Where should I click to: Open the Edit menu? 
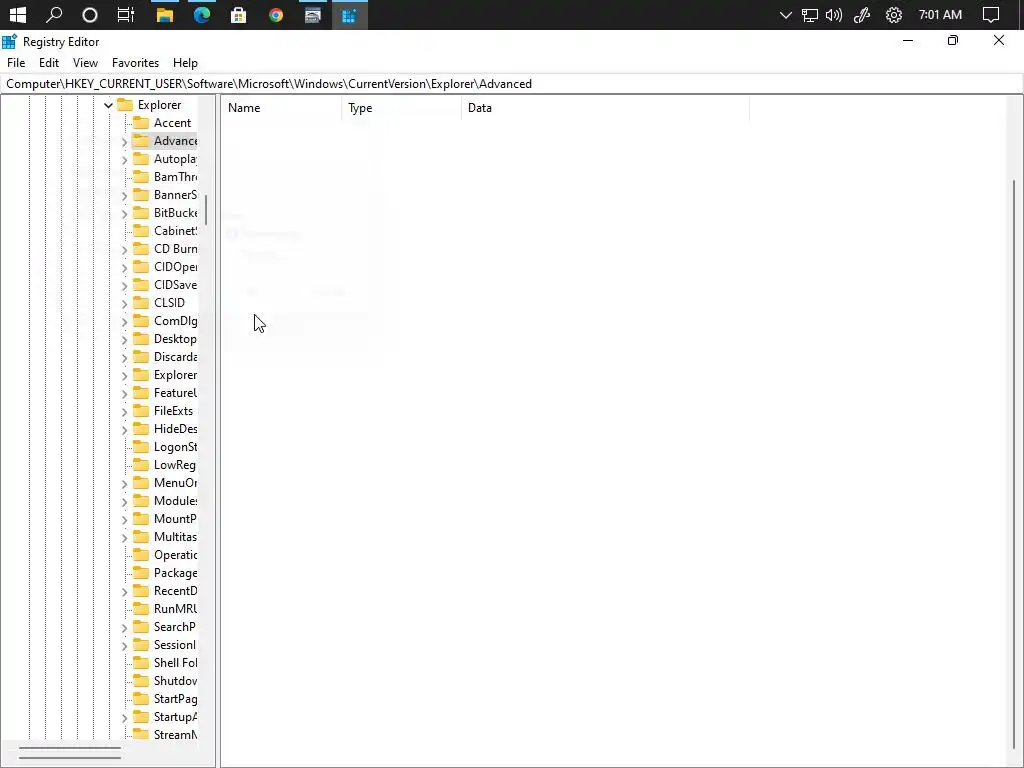coord(49,63)
